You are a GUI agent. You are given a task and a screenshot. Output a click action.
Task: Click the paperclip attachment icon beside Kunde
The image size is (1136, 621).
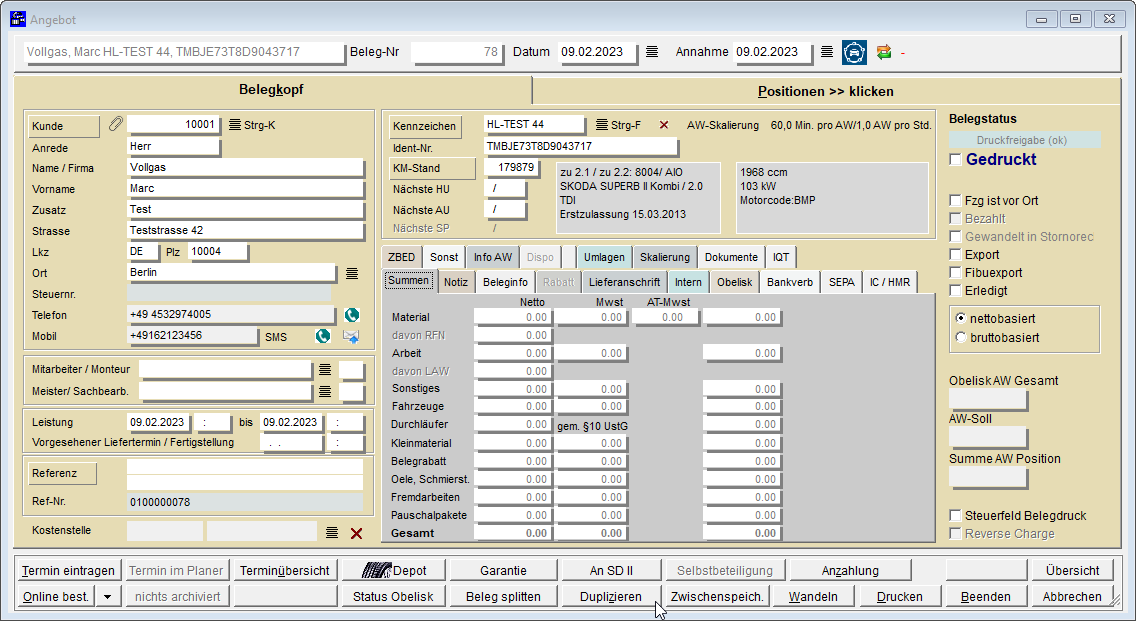click(115, 124)
